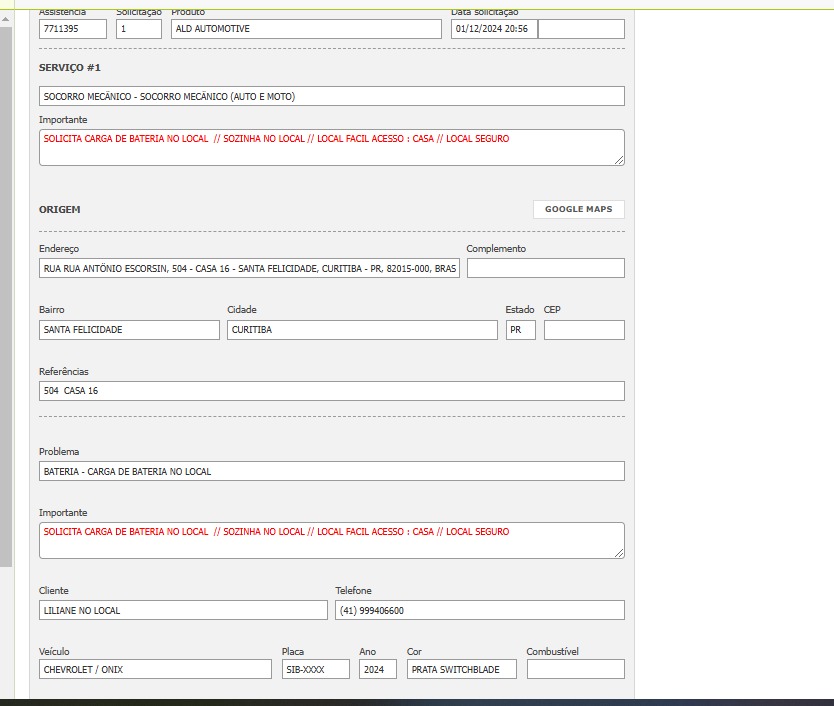The image size is (834, 706).
Task: Click the Estado field showing PR
Action: point(520,330)
